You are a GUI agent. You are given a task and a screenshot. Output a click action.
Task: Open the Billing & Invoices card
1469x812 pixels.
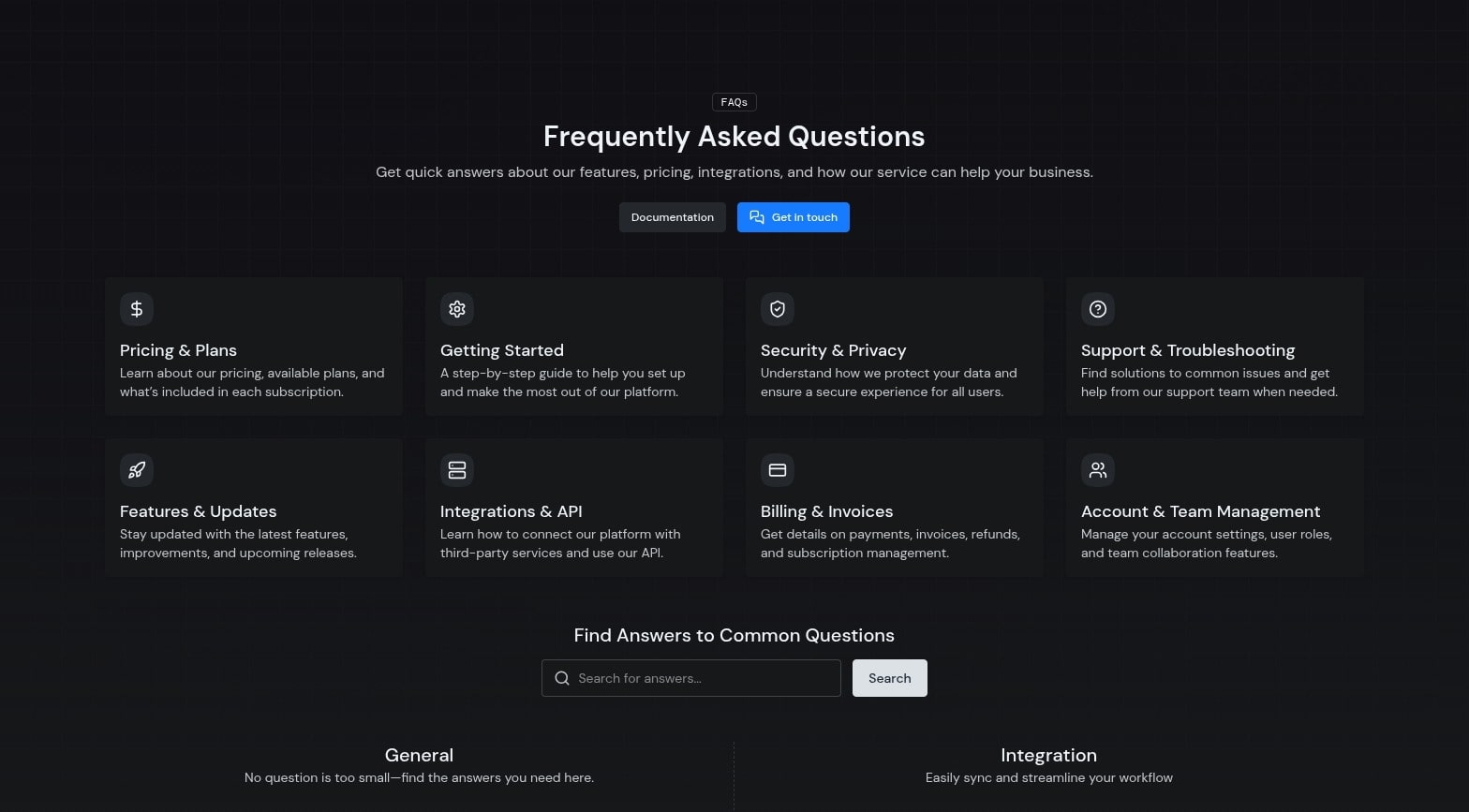click(894, 507)
